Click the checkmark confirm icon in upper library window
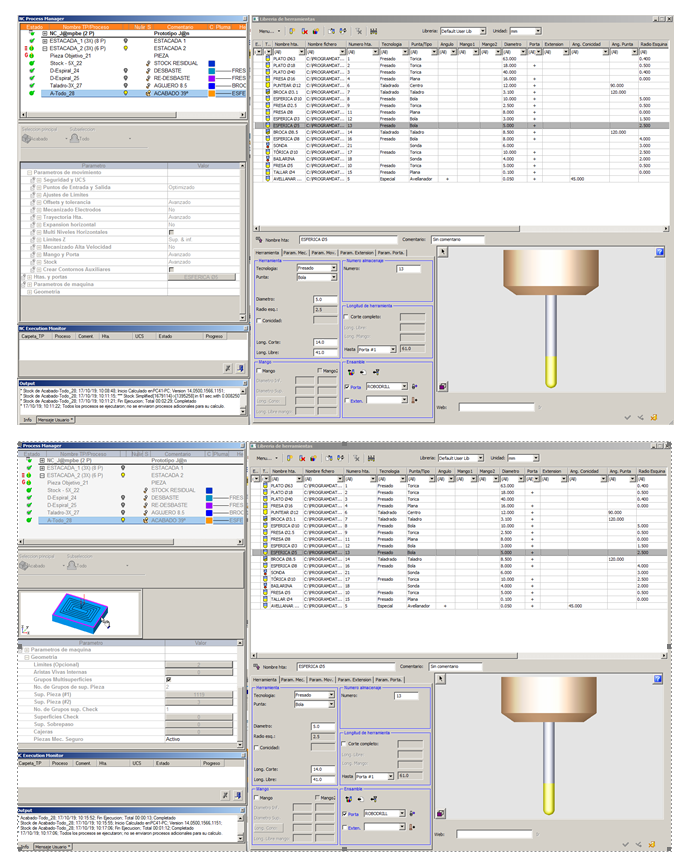The height and width of the screenshot is (861, 689). tap(628, 417)
